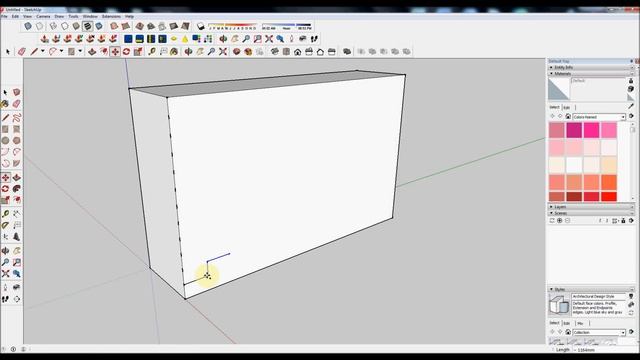Screen dimensions: 640x360
Task: Select the Arc tool in top toolbar
Action: pyautogui.click(x=53, y=52)
